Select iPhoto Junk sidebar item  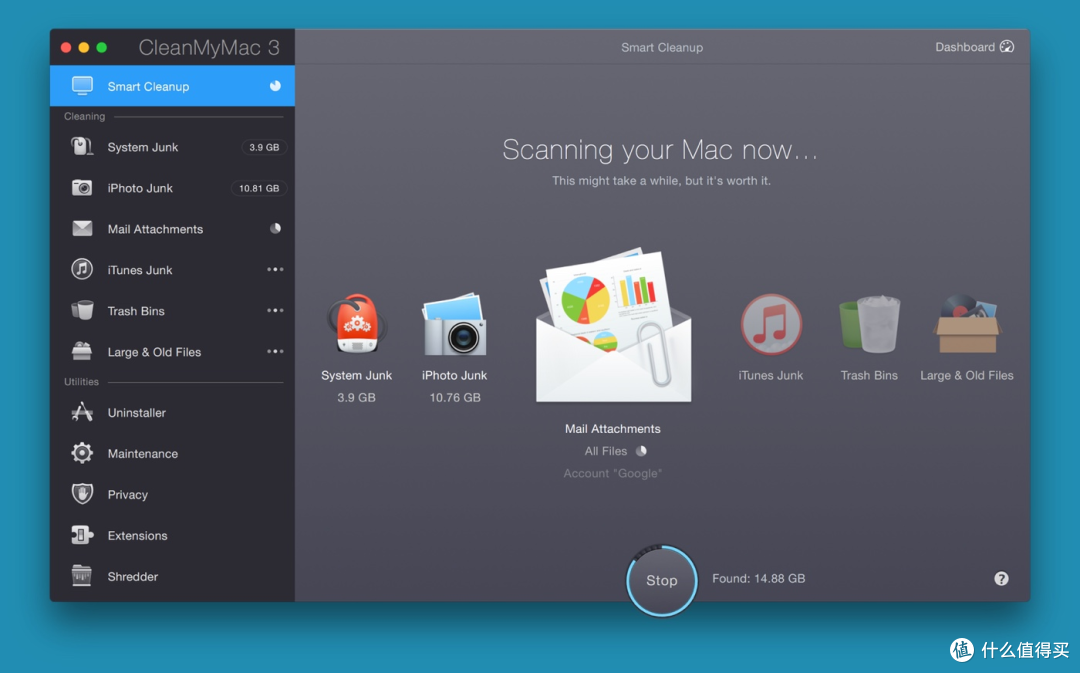(172, 187)
